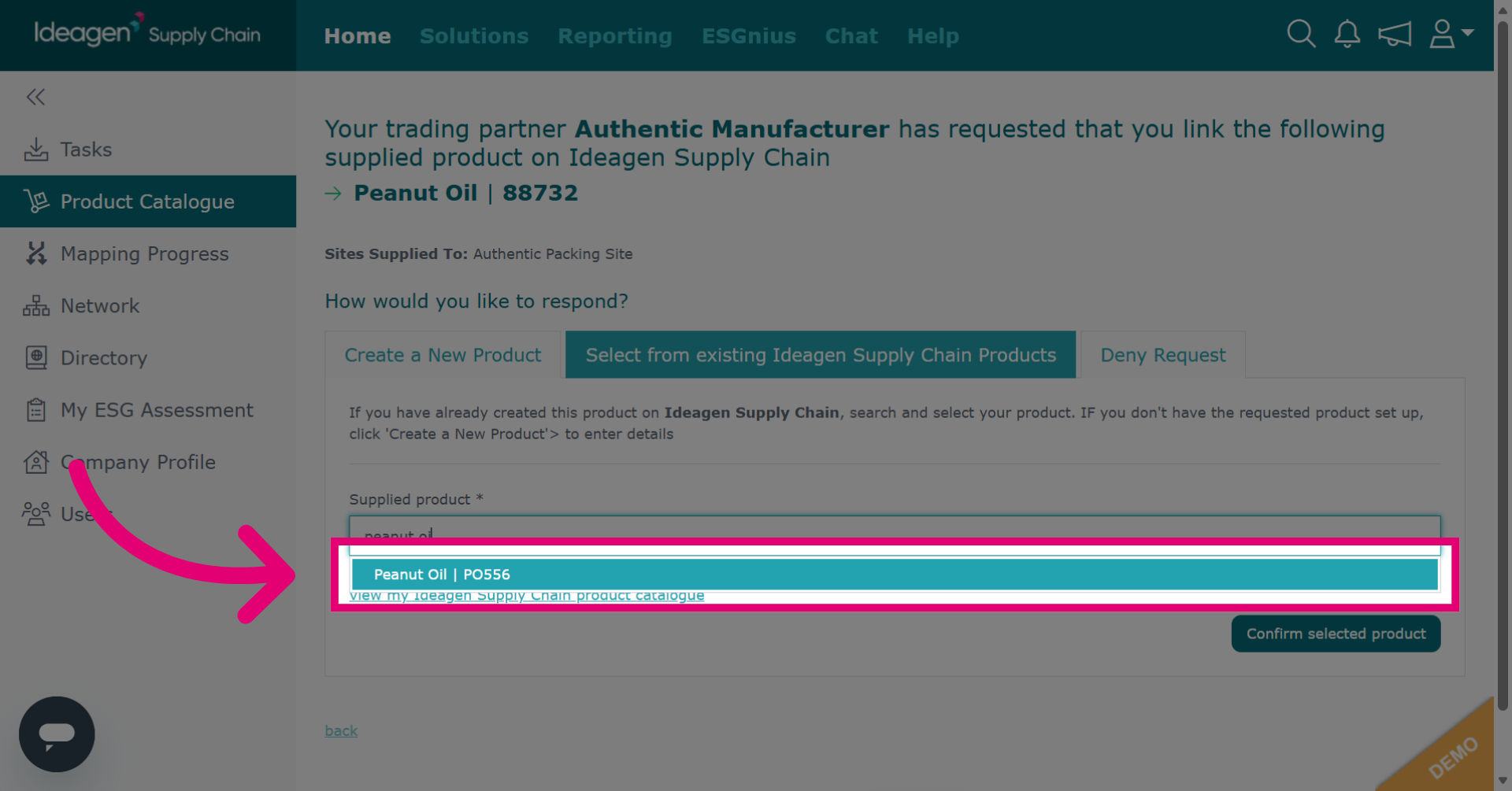
Task: Click the Company Profile house icon
Action: click(x=36, y=462)
